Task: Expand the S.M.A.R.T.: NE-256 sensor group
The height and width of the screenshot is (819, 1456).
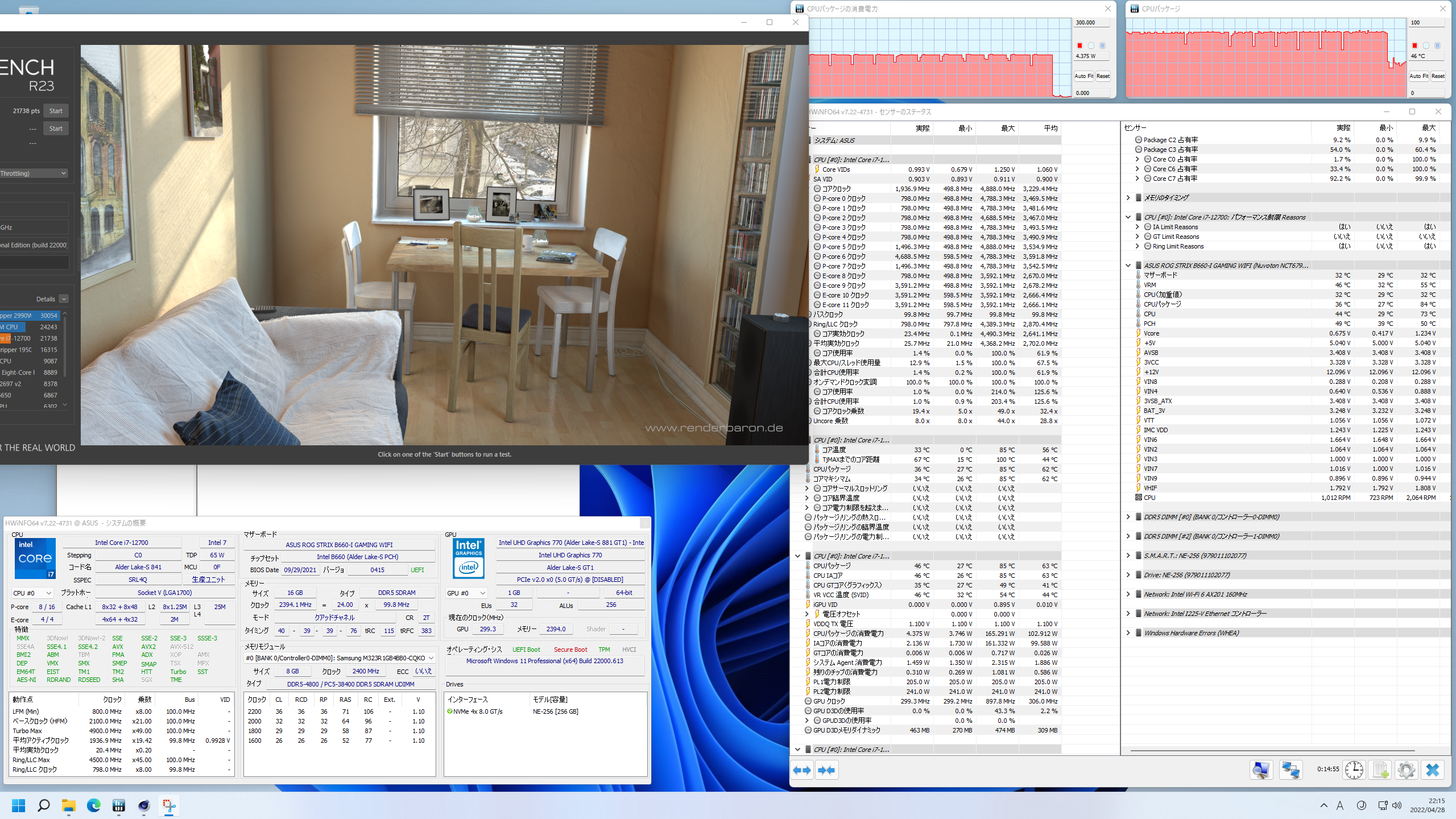Action: [x=1128, y=556]
